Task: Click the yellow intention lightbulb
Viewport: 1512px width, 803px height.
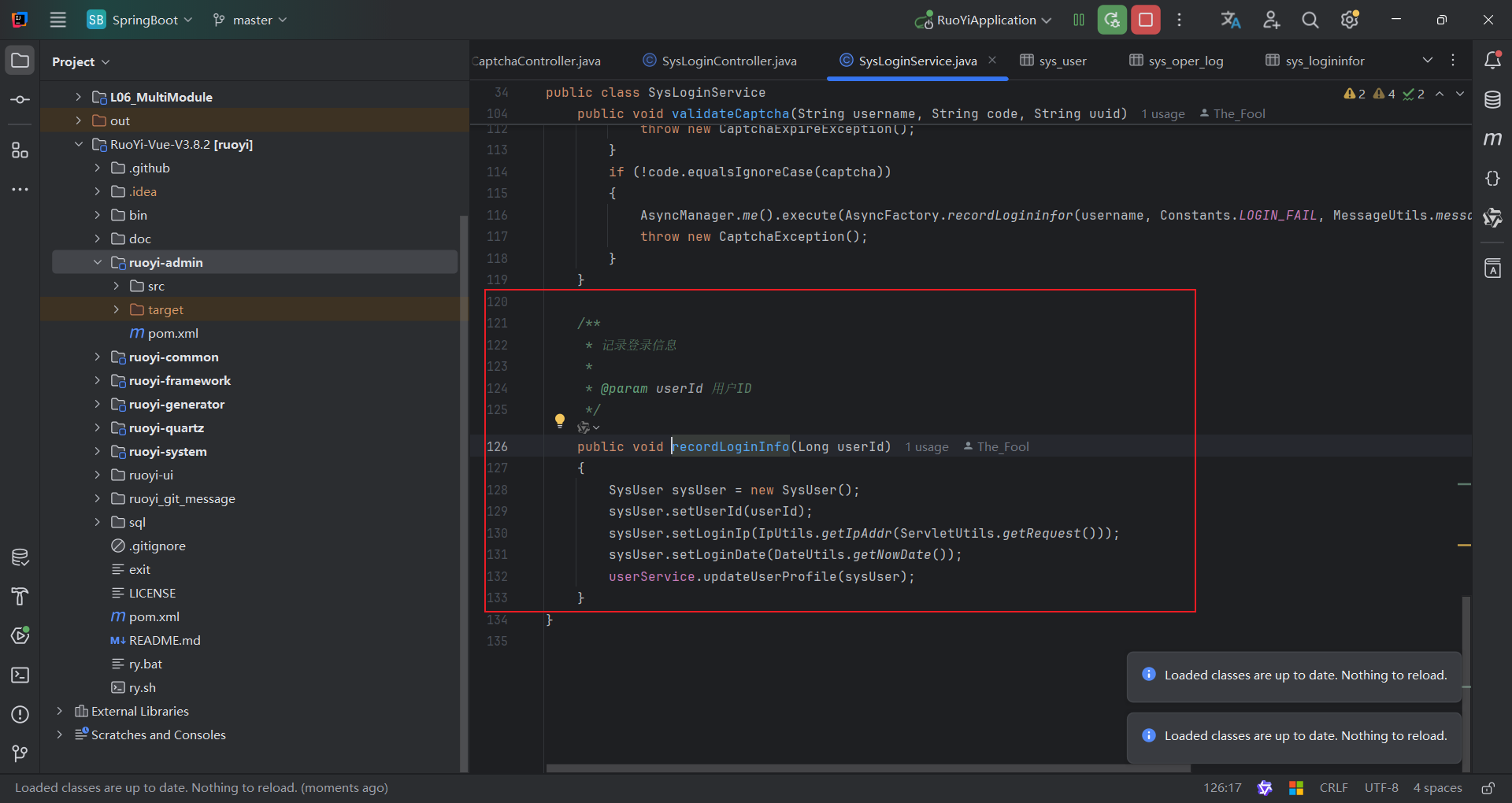Action: pos(560,420)
